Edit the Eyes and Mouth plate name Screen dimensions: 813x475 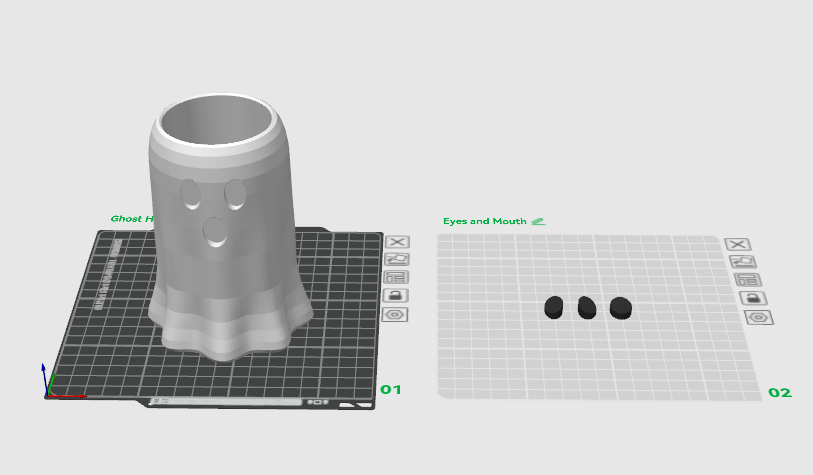click(539, 221)
